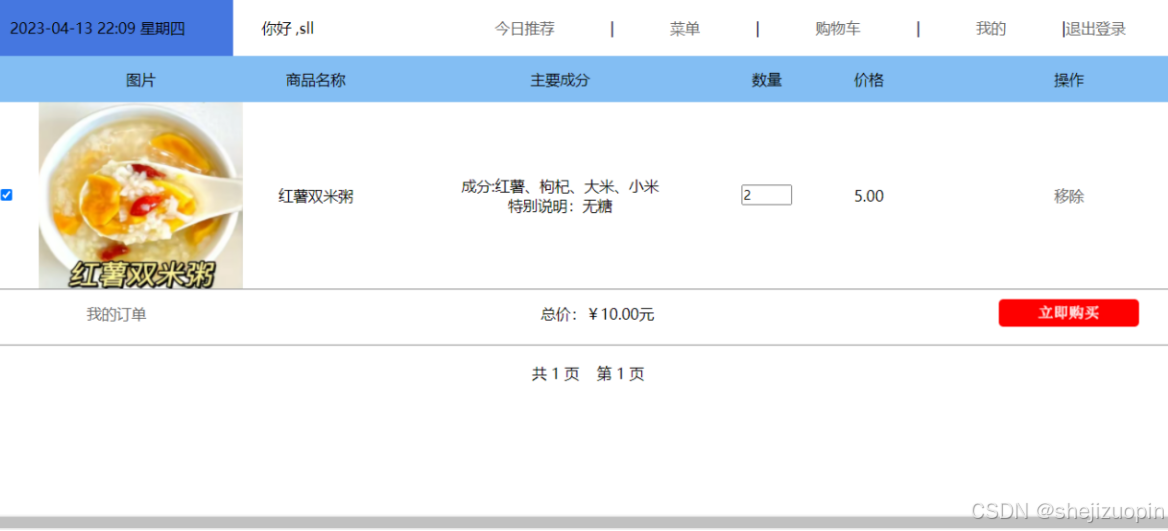Click the 共 1 页 pagination text
This screenshot has height=531, width=1168.
click(555, 374)
